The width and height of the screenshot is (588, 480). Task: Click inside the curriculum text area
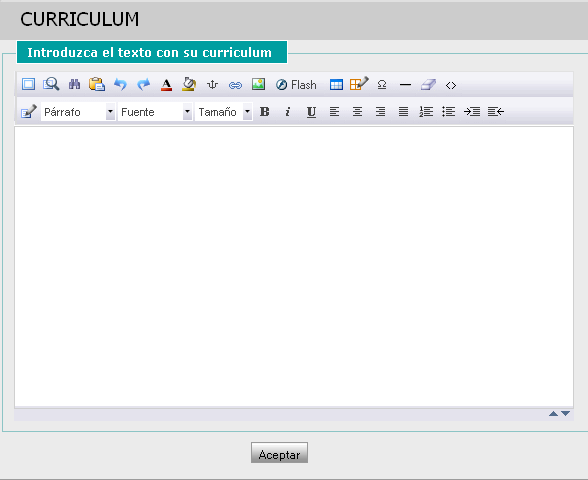pyautogui.click(x=294, y=267)
